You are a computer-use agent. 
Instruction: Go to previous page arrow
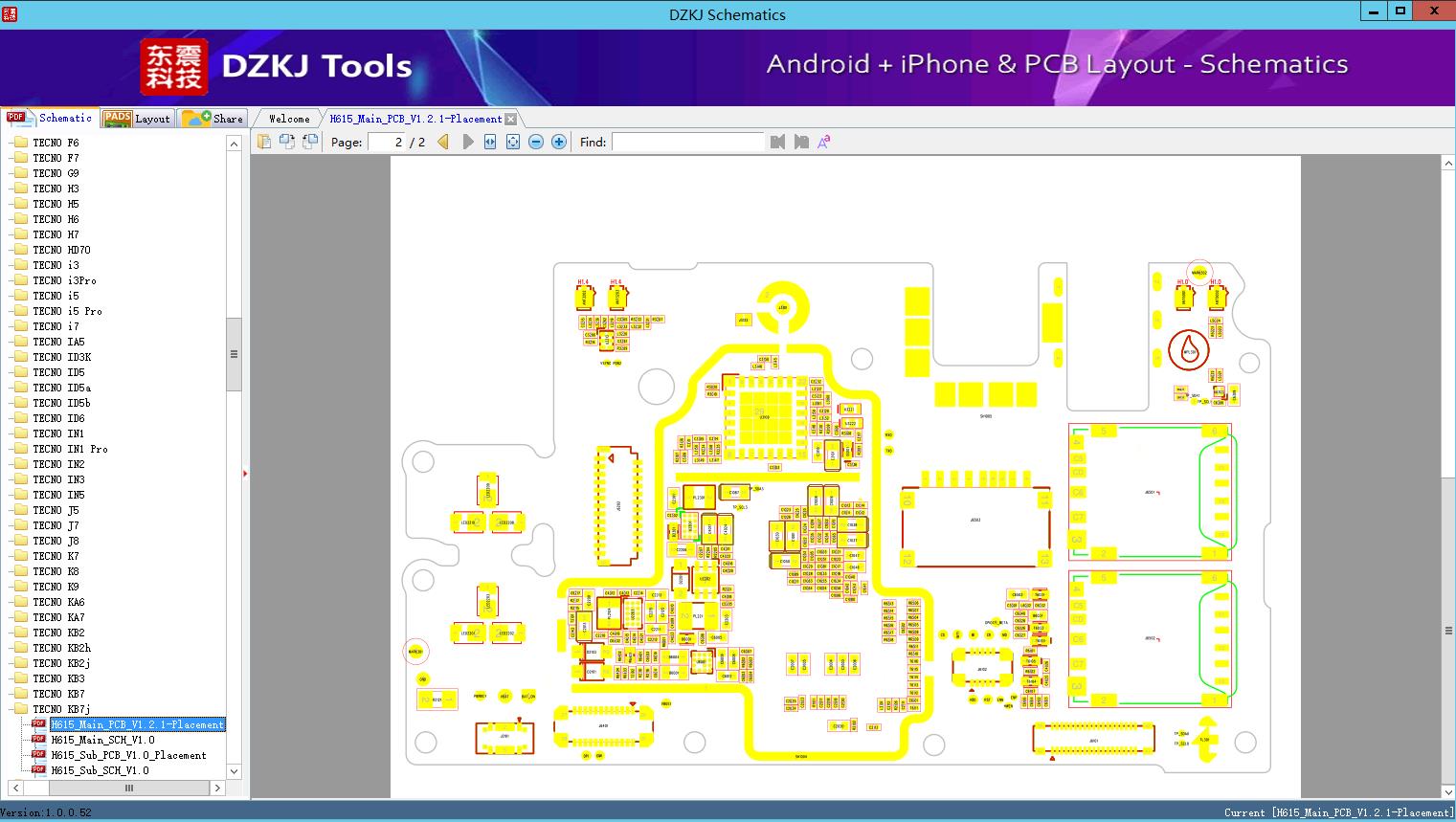pyautogui.click(x=443, y=142)
